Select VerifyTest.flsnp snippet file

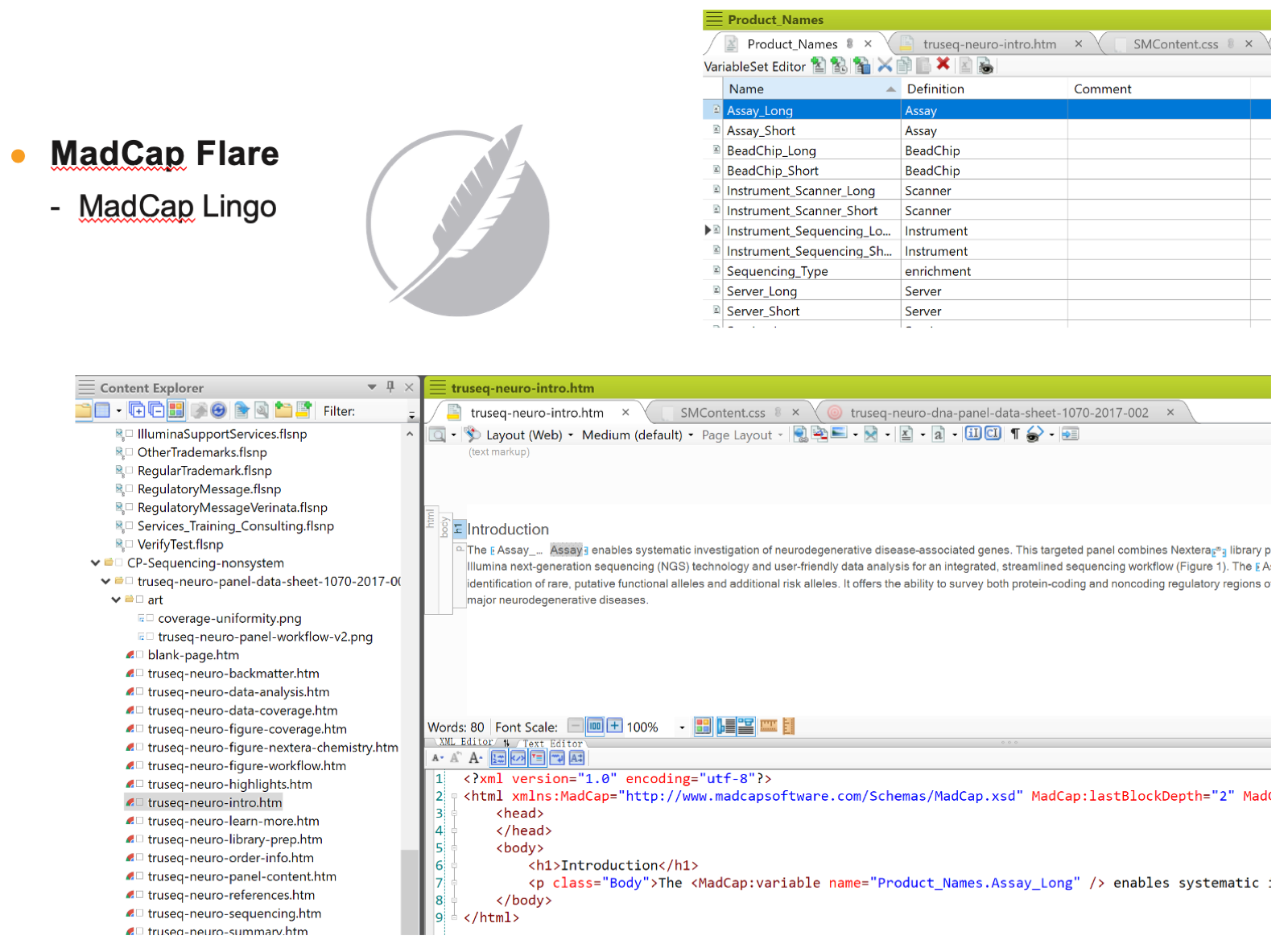(180, 544)
